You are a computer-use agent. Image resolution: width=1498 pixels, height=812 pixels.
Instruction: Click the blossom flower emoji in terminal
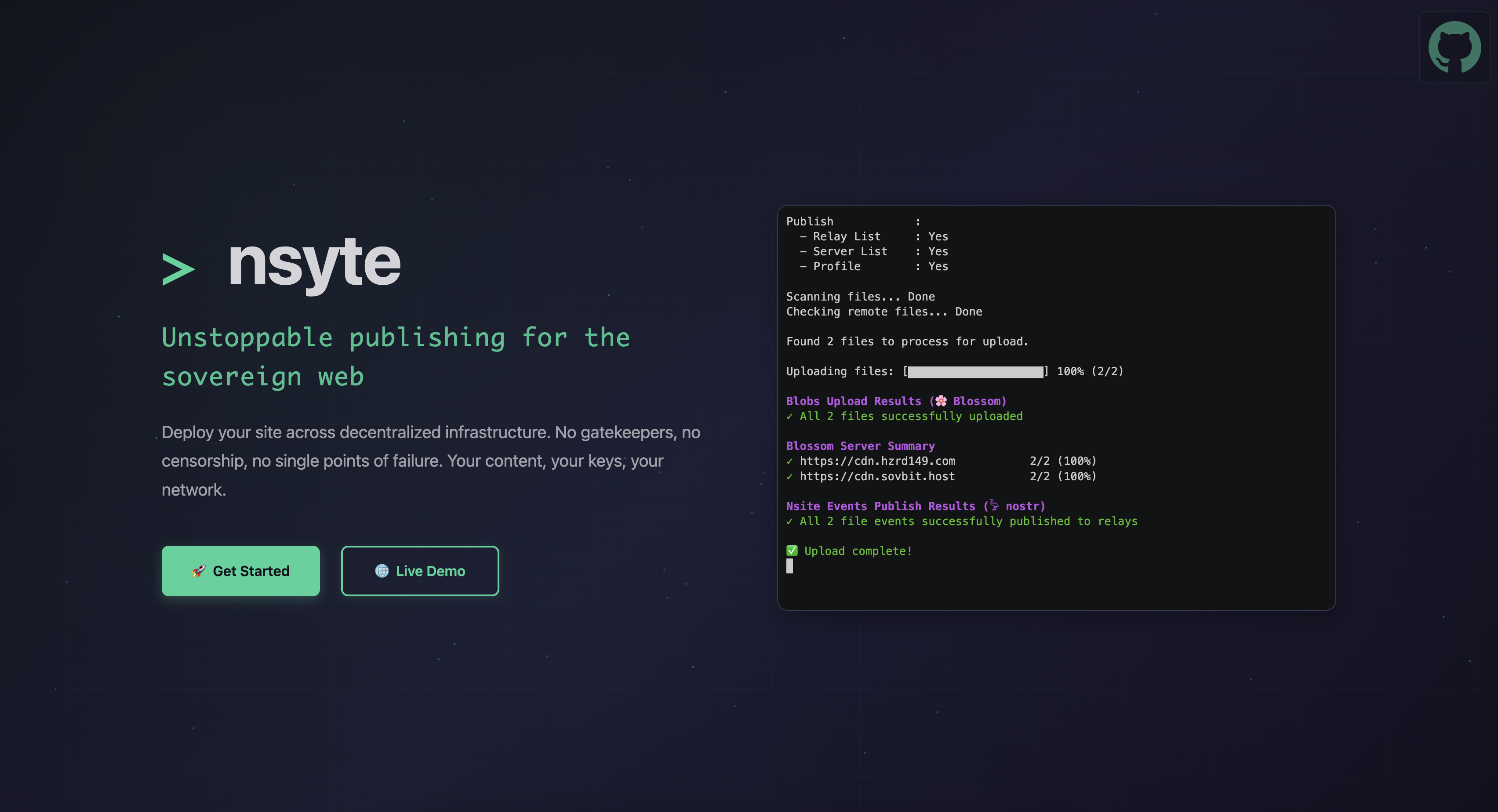point(940,401)
